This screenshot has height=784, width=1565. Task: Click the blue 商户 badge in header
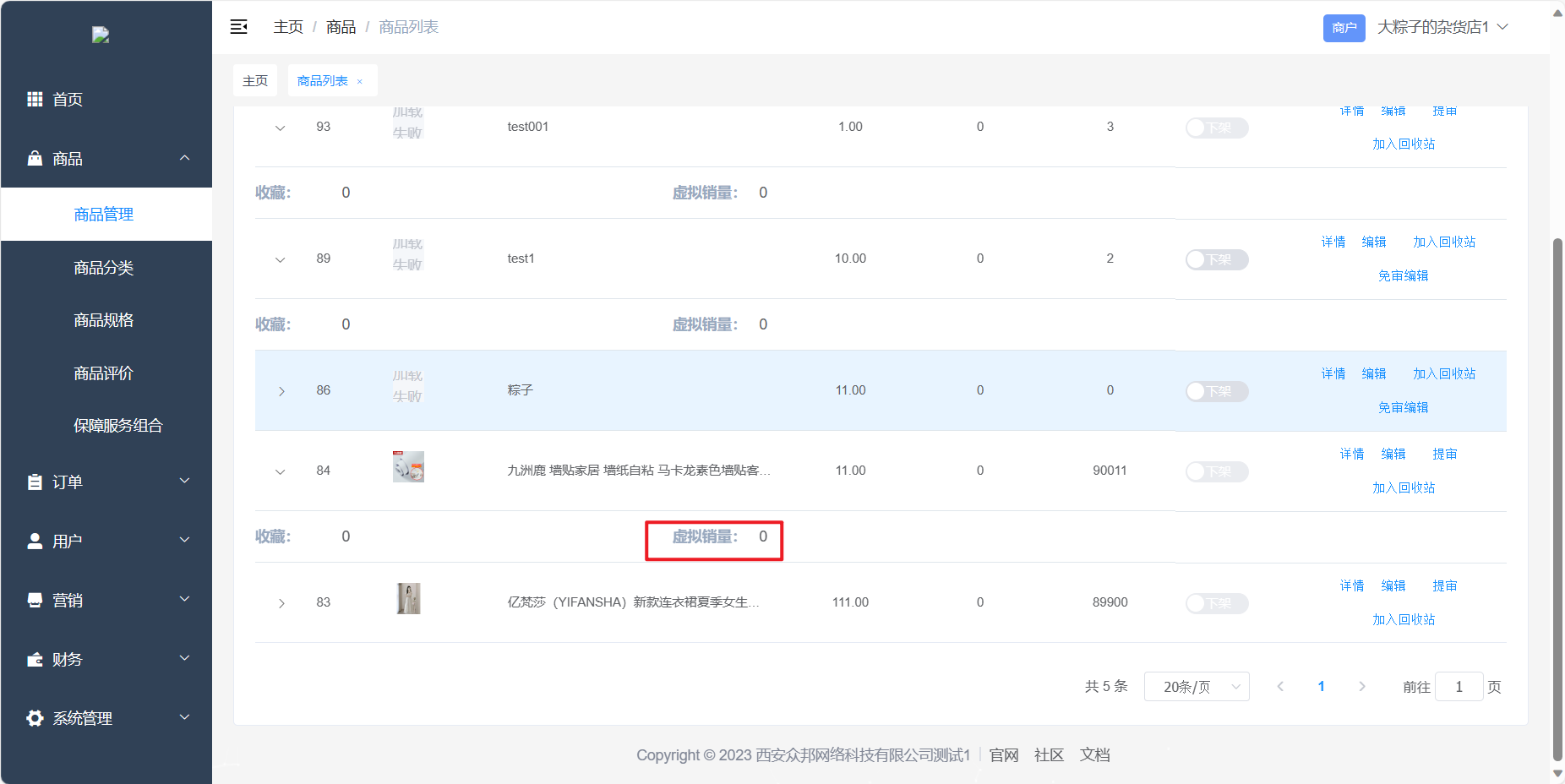tap(1344, 28)
